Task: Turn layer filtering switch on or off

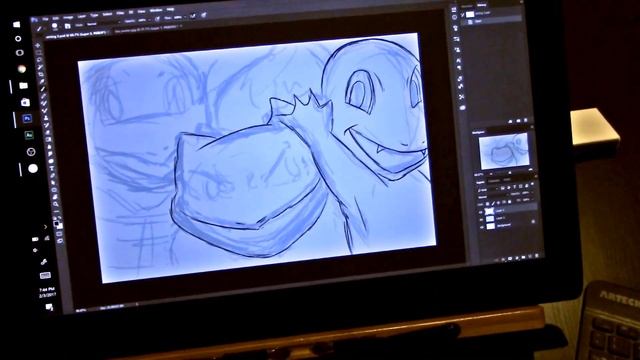Action: (532, 184)
